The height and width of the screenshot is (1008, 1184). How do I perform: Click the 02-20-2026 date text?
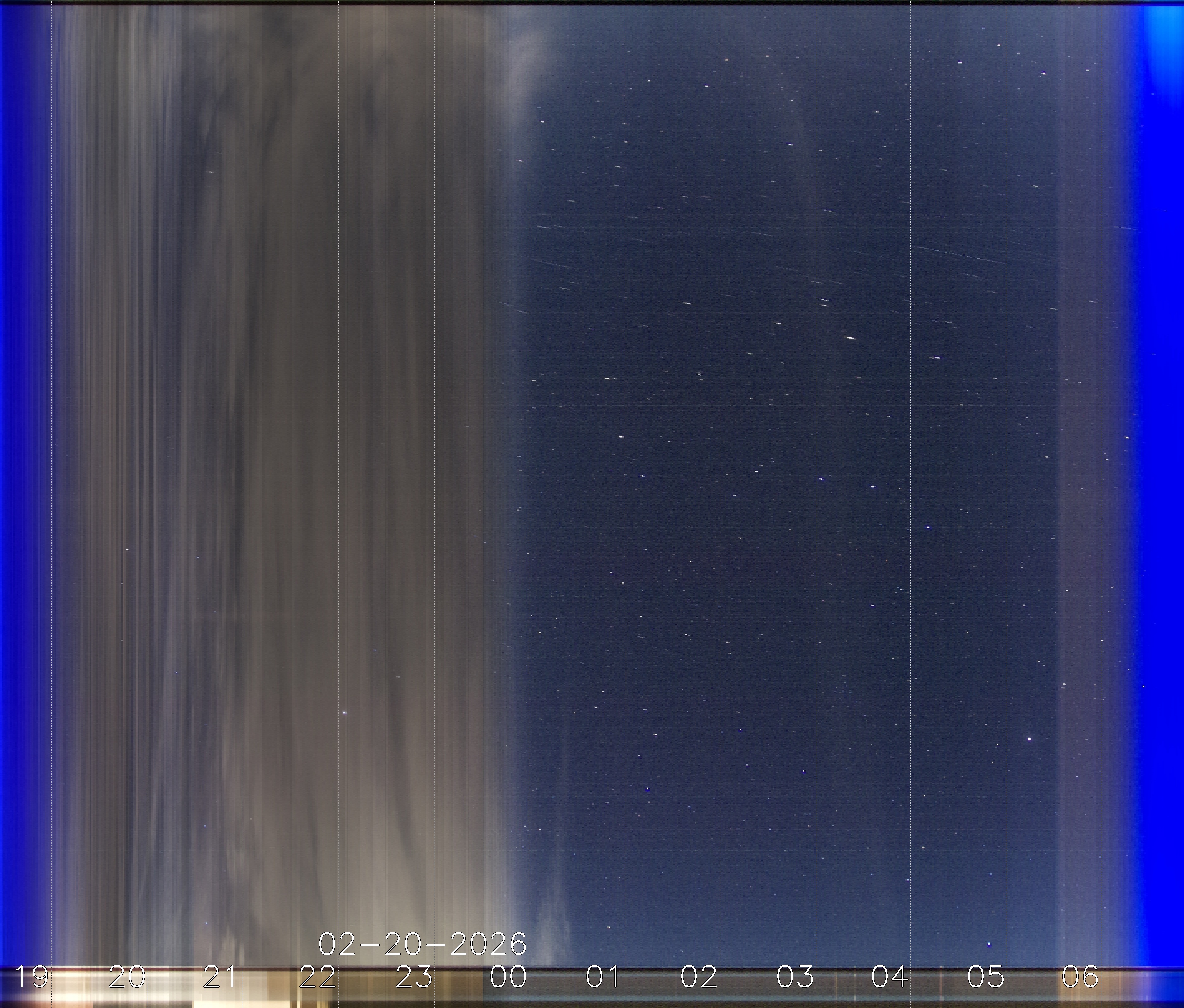click(422, 944)
